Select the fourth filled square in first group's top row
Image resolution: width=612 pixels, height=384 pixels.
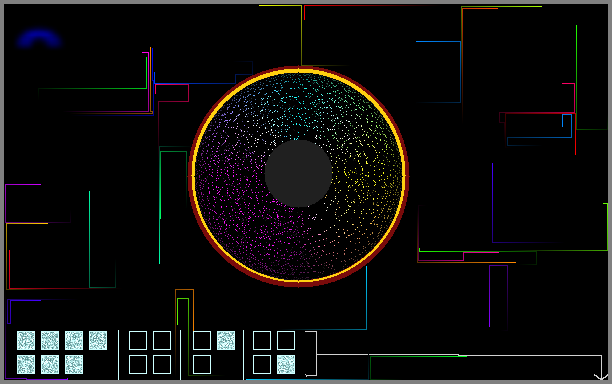click(98, 340)
